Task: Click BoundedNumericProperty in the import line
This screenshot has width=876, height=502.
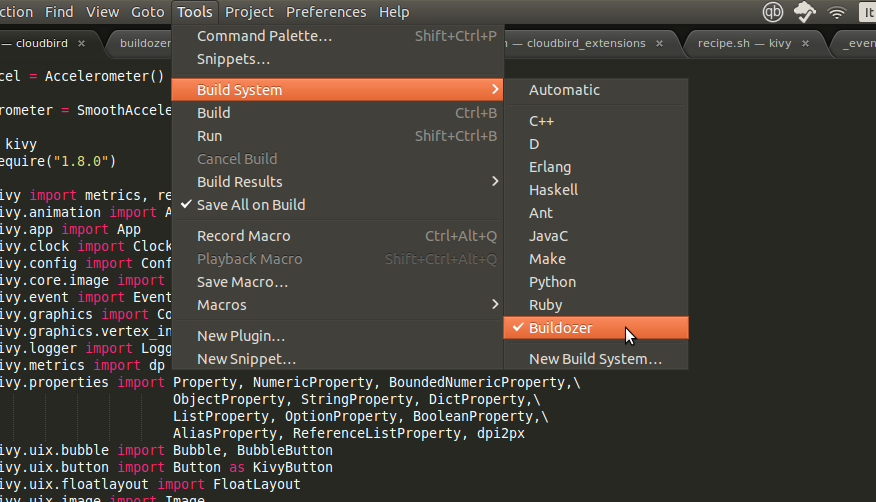Action: click(477, 383)
